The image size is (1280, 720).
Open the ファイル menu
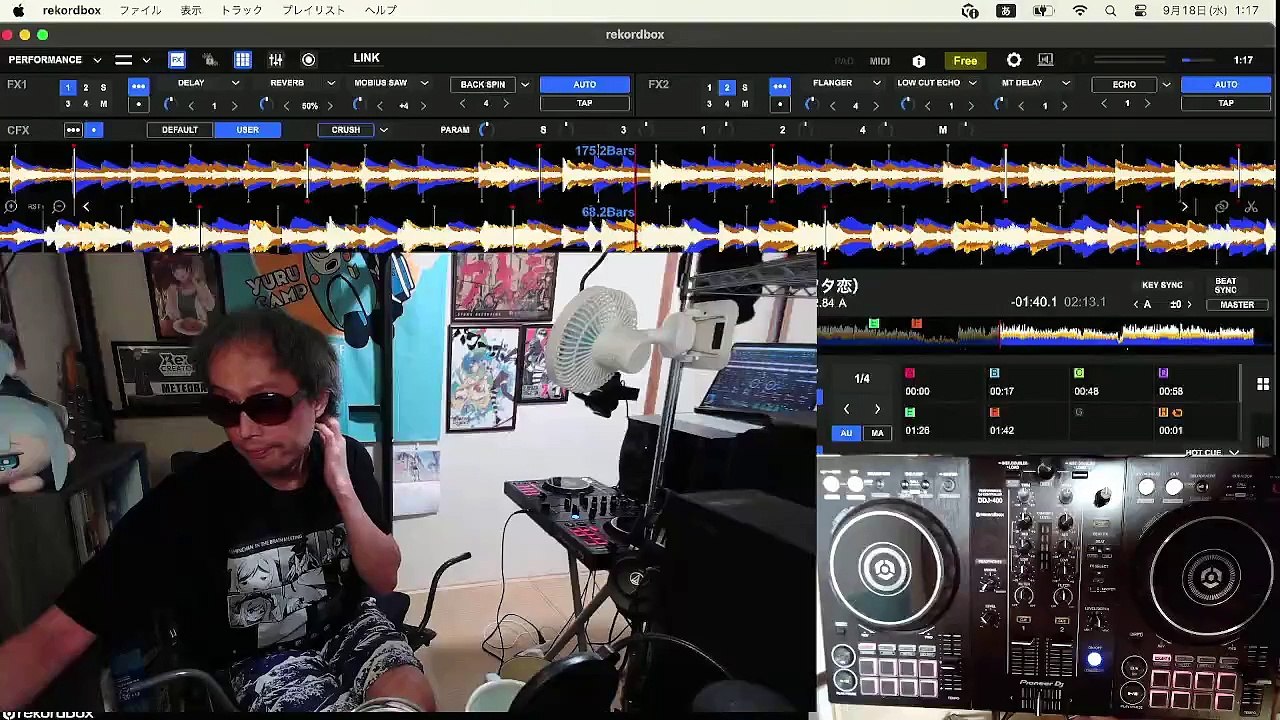point(140,10)
